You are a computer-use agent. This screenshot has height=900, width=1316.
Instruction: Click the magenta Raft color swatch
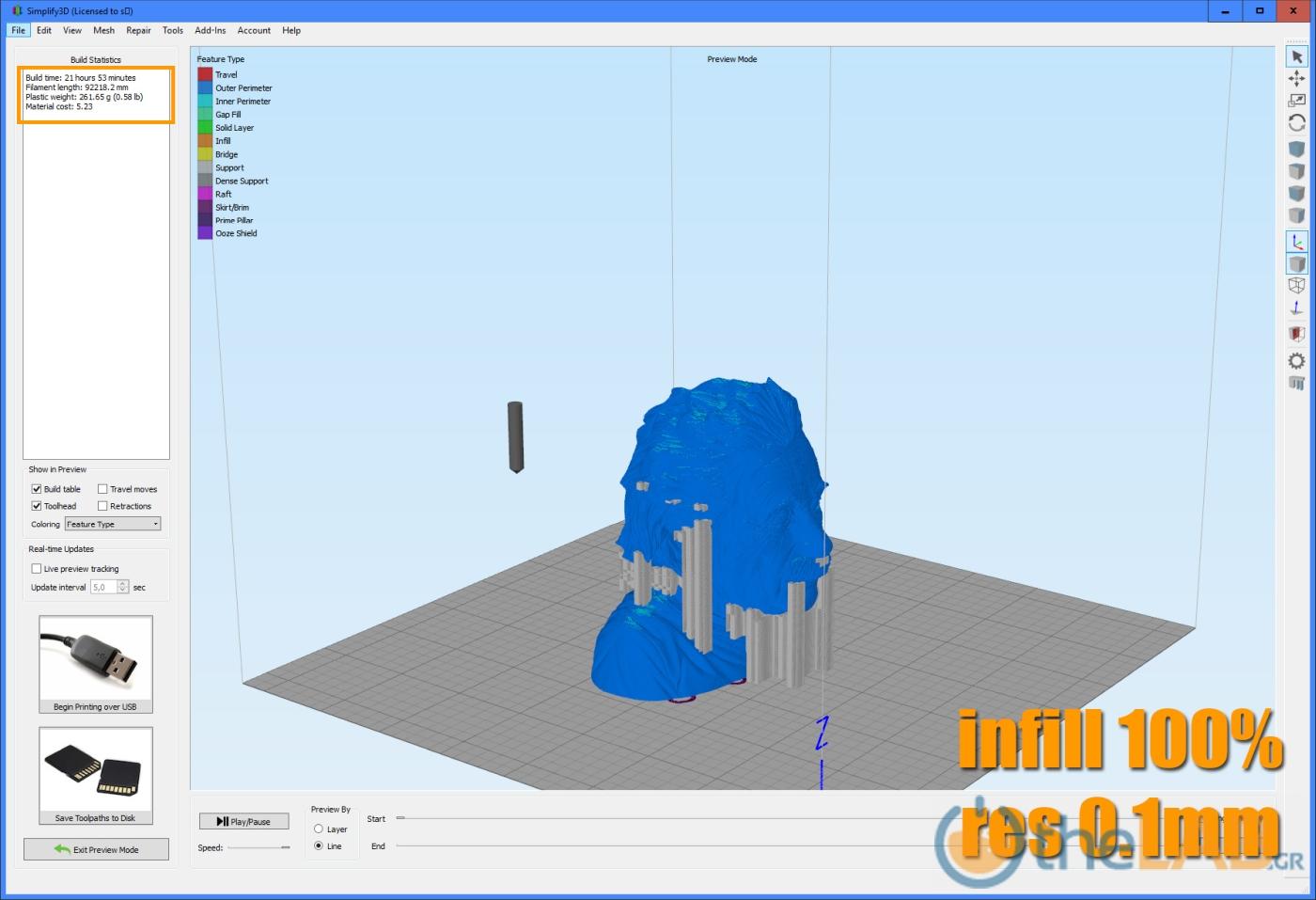coord(205,194)
